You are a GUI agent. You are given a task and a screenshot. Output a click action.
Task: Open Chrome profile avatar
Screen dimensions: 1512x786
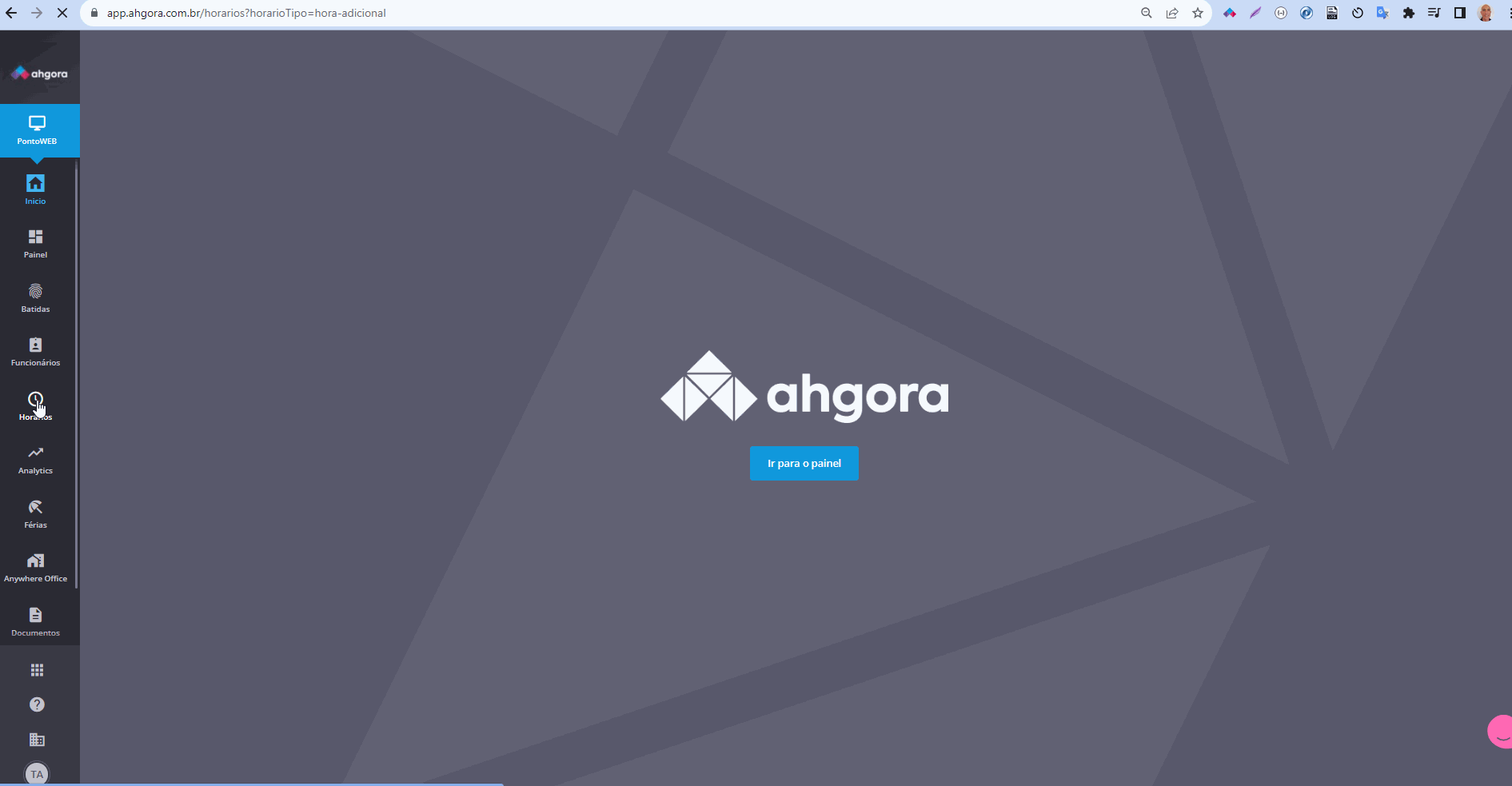click(x=1486, y=13)
